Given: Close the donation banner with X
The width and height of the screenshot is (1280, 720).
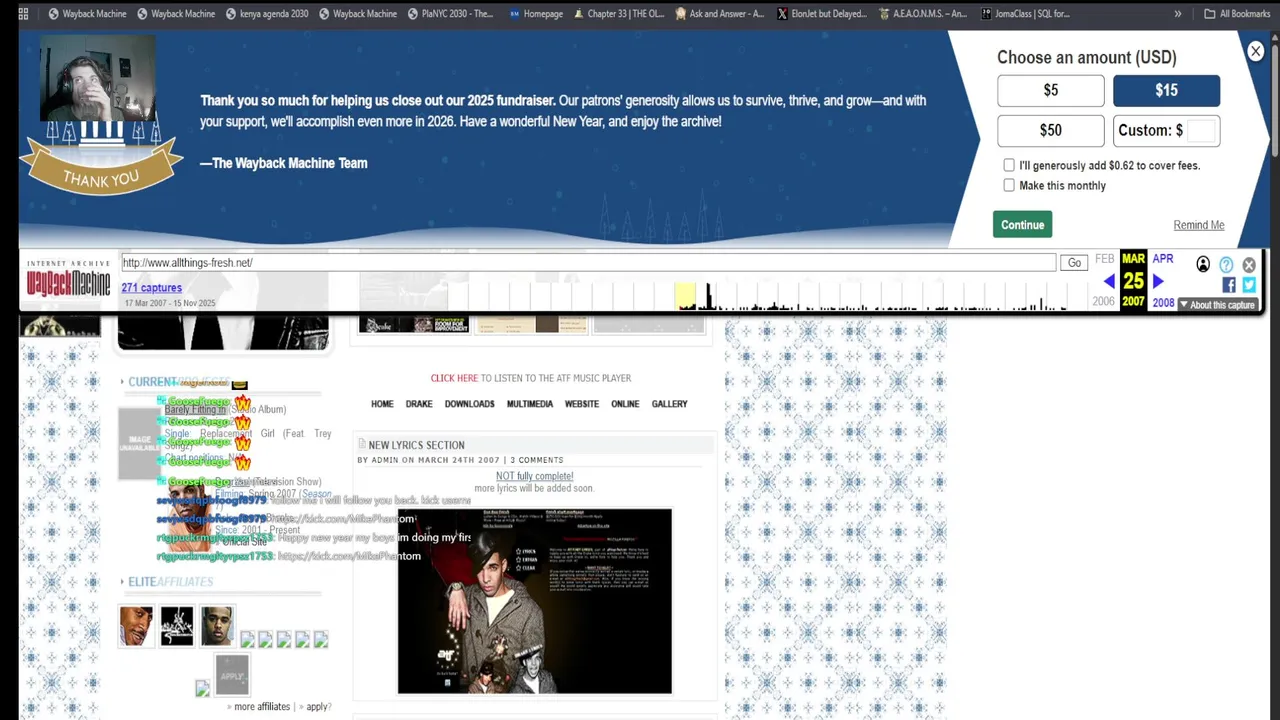Looking at the screenshot, I should pyautogui.click(x=1255, y=51).
